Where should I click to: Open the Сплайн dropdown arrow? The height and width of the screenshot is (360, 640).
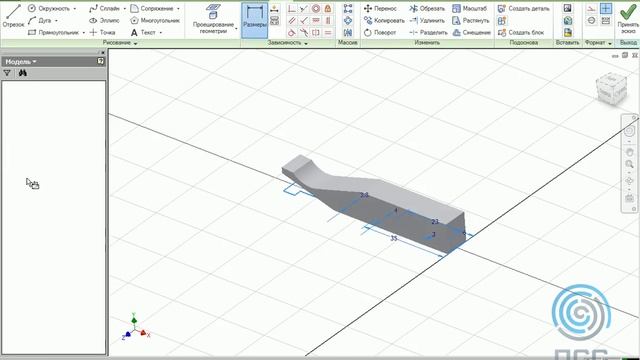pyautogui.click(x=124, y=9)
